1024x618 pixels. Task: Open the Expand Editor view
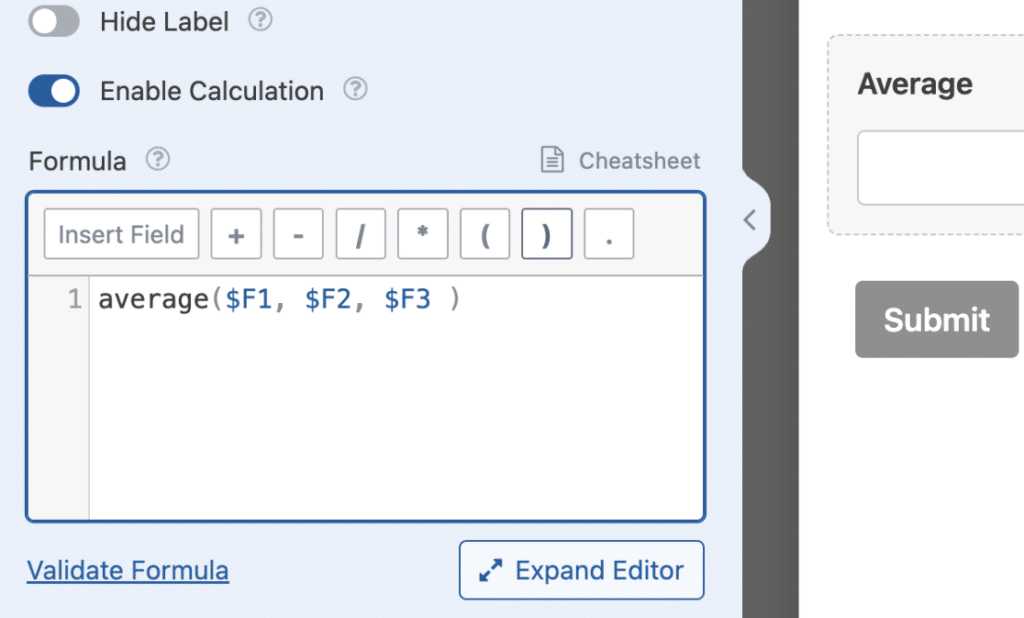click(x=581, y=570)
